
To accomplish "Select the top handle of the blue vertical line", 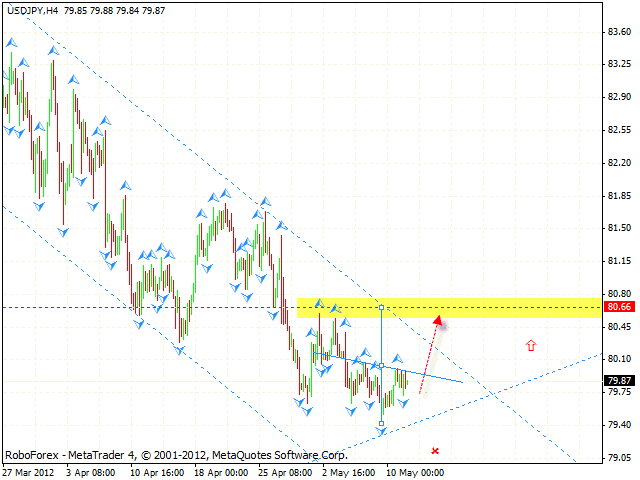I will 382,307.
